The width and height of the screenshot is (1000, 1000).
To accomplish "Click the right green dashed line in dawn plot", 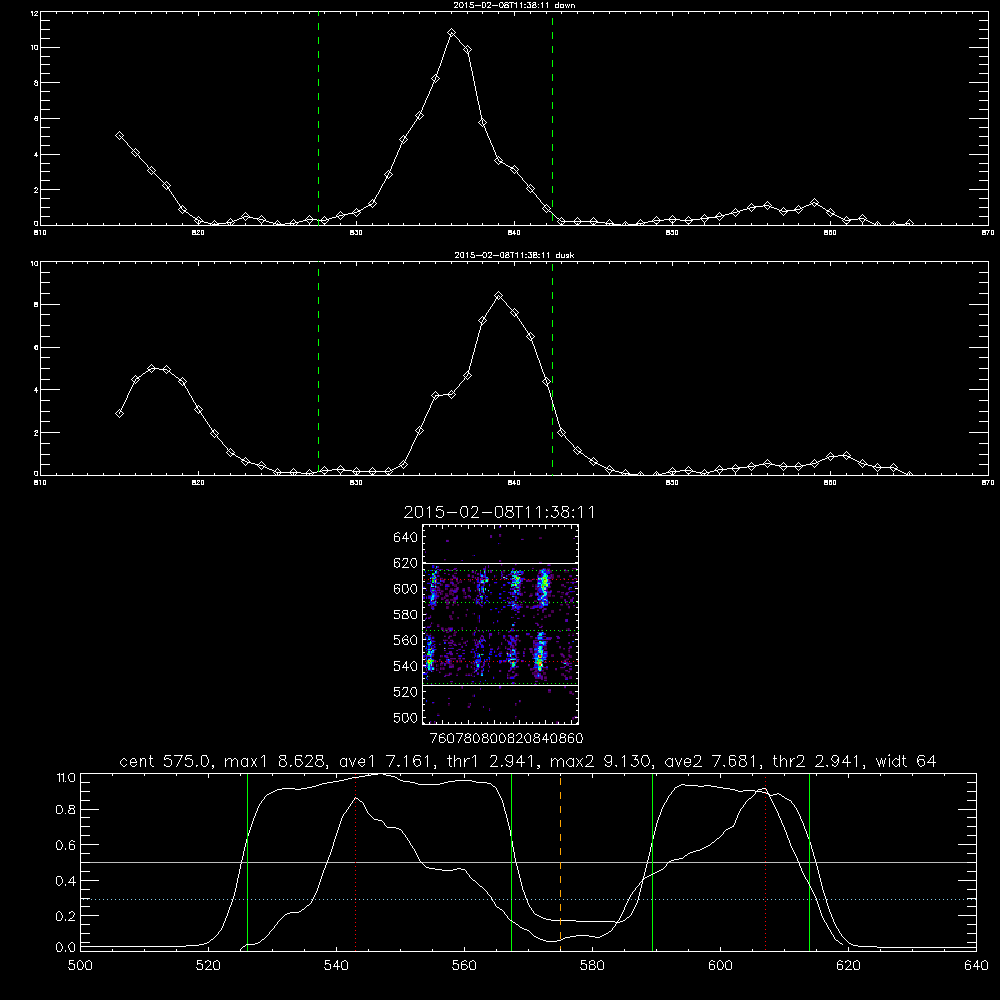I will (x=552, y=119).
